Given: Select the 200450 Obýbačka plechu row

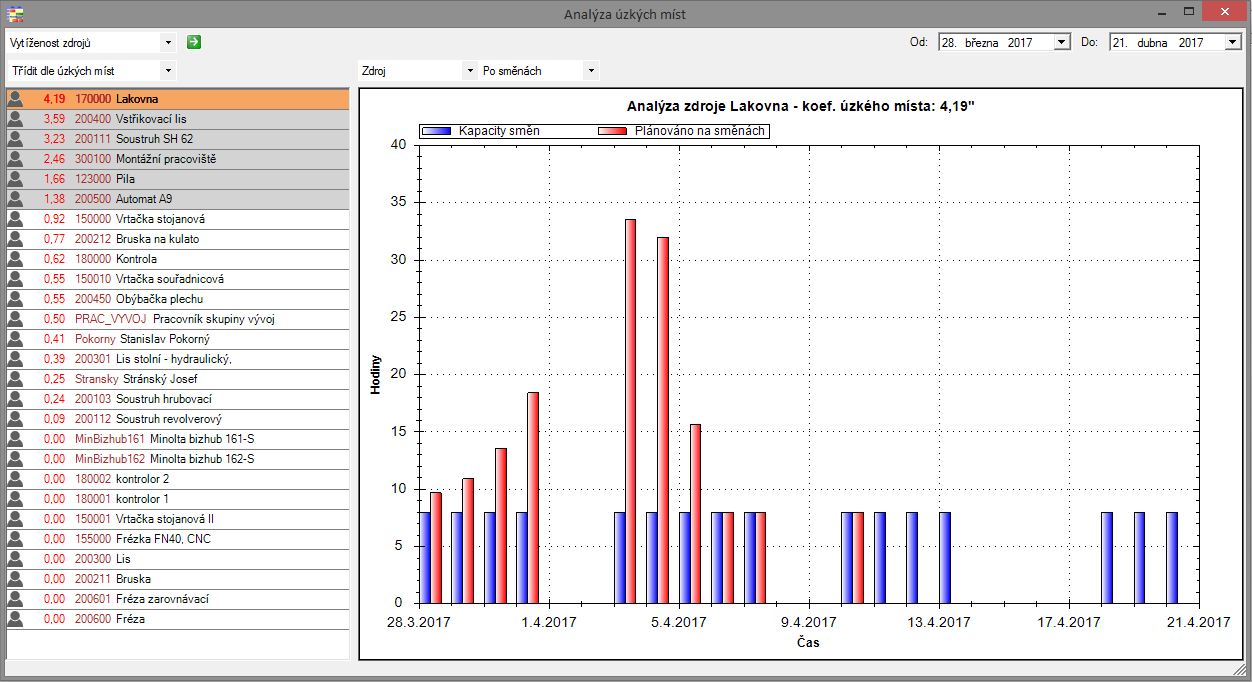Looking at the screenshot, I should [178, 299].
